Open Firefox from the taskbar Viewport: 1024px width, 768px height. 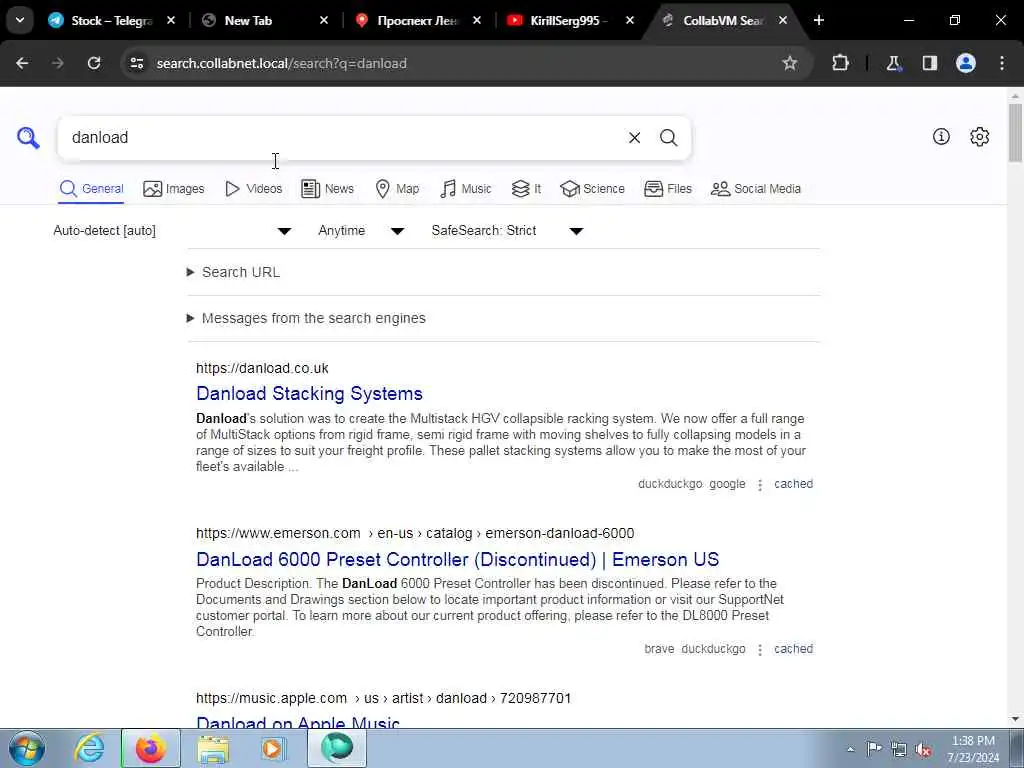point(150,748)
